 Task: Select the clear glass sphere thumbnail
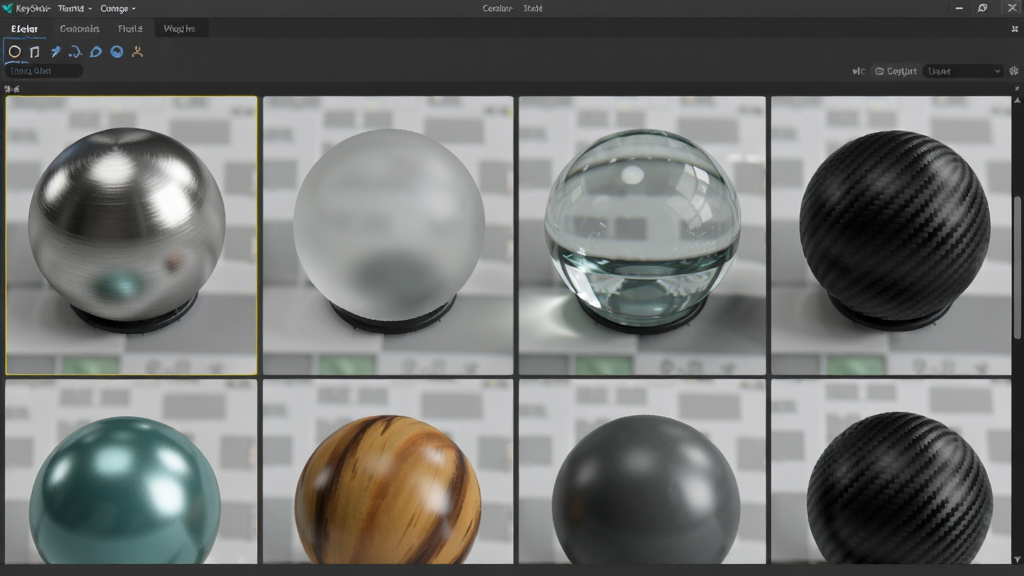(x=642, y=236)
